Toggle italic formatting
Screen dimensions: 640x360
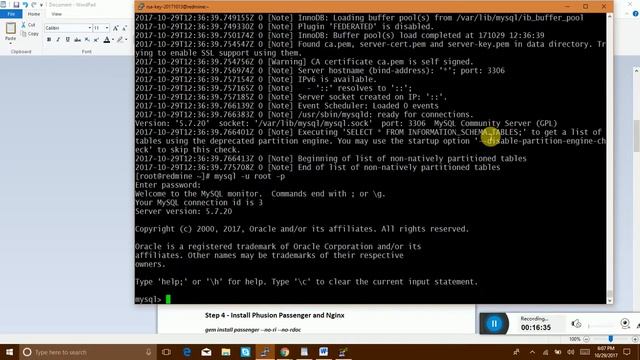coord(58,40)
